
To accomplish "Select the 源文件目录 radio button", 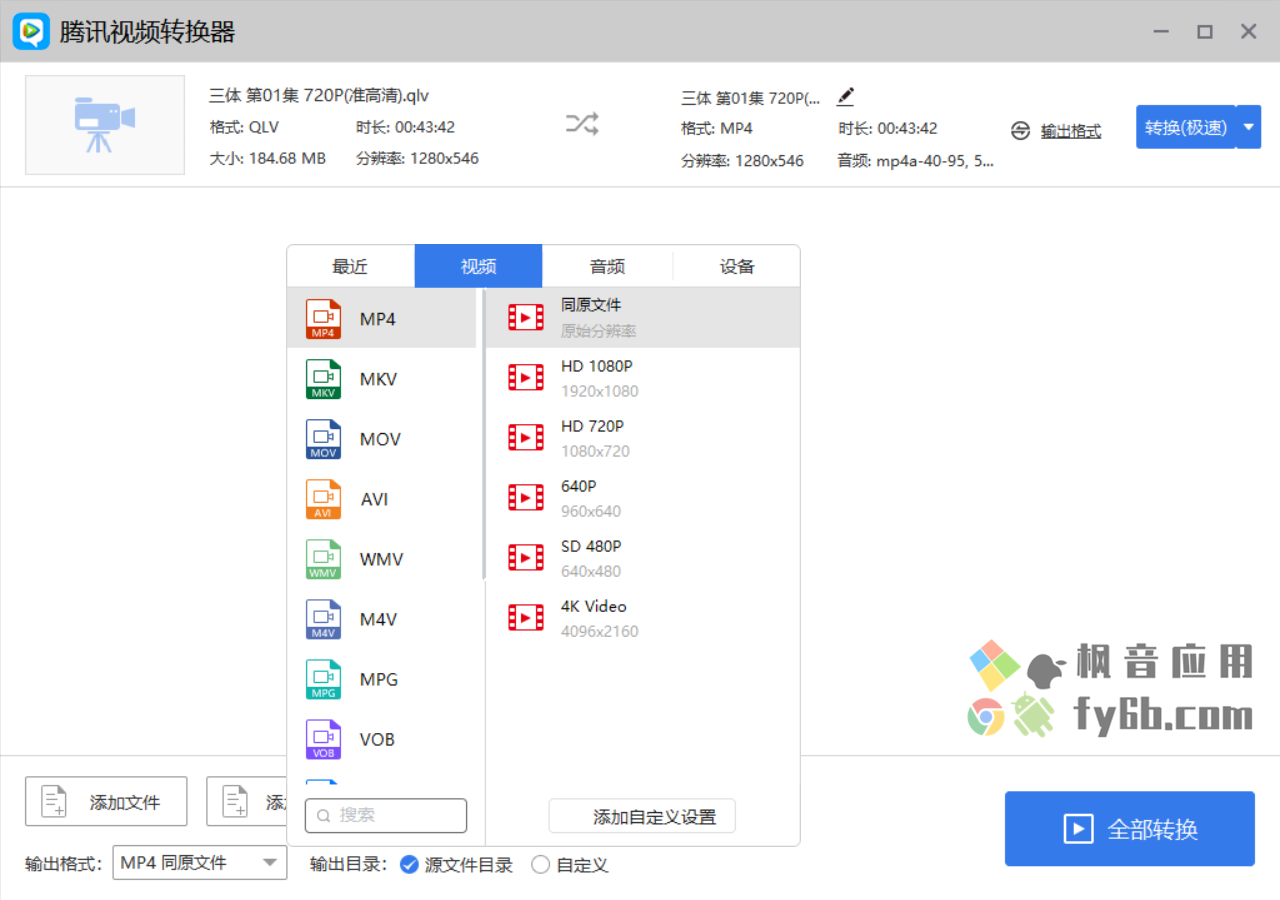I will [409, 865].
